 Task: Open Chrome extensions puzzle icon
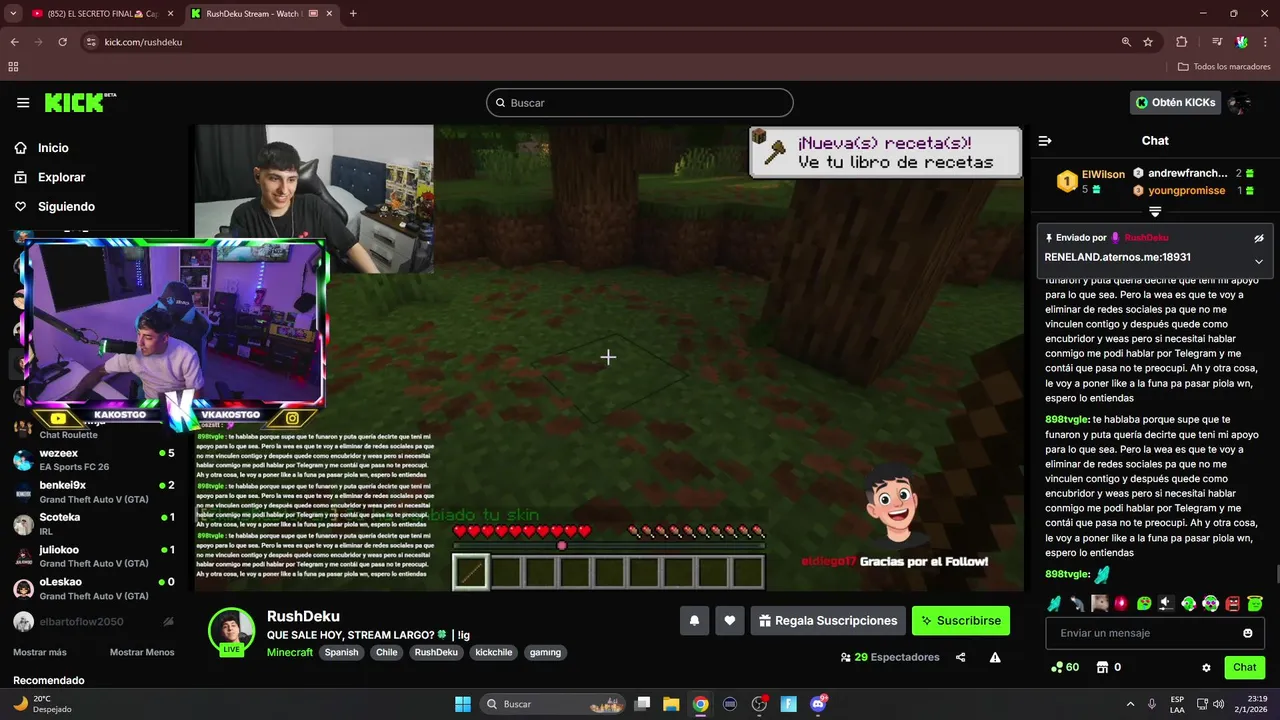coord(1182,42)
